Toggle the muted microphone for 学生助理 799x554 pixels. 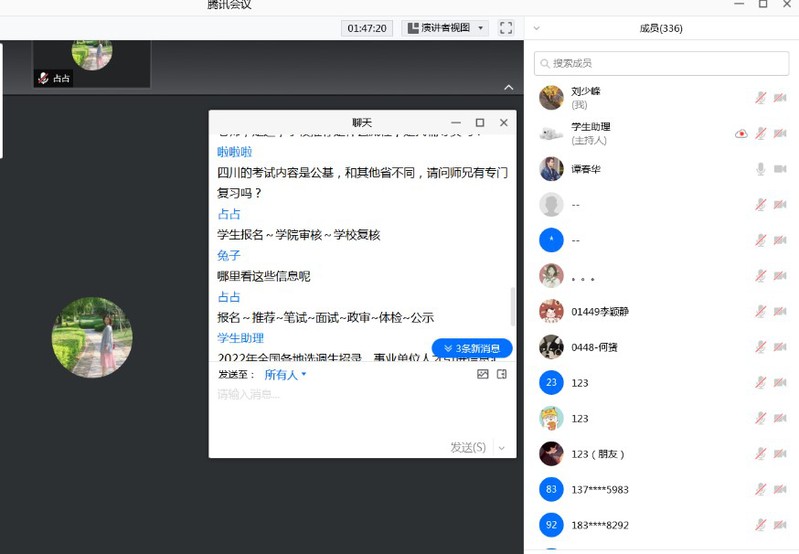click(x=760, y=133)
